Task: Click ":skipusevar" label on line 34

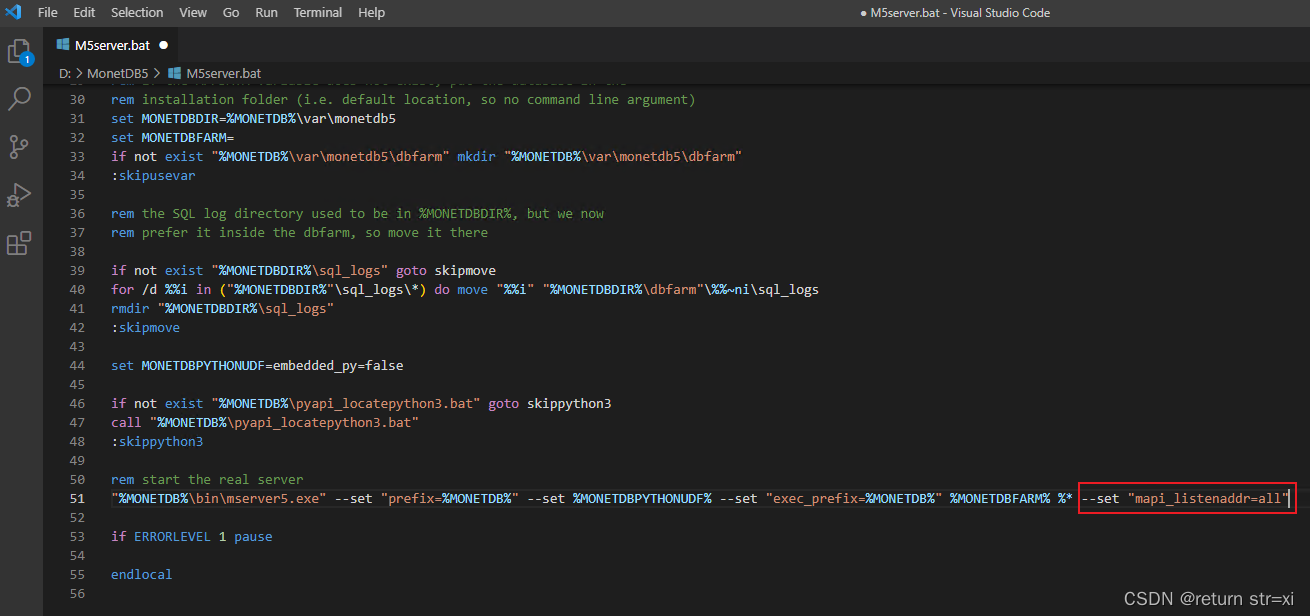Action: click(x=153, y=175)
